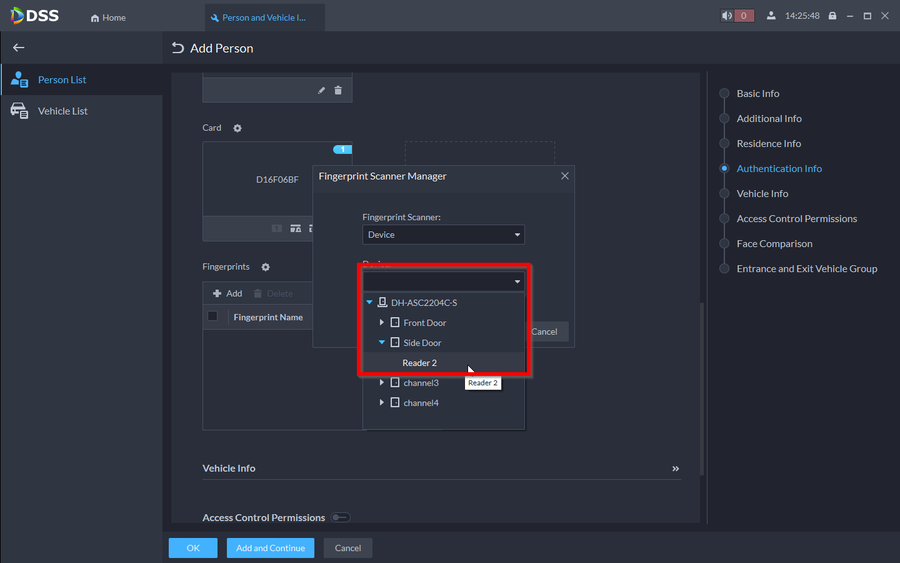Jump to Entrance and Exit Vehicle Group
This screenshot has height=563, width=900.
tap(806, 269)
